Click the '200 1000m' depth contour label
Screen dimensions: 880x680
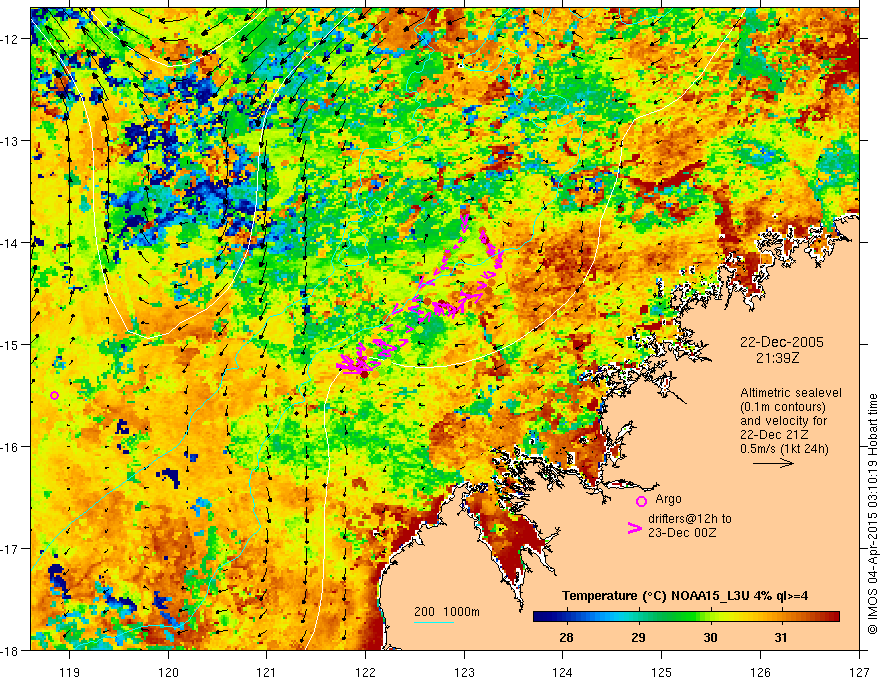tap(447, 612)
